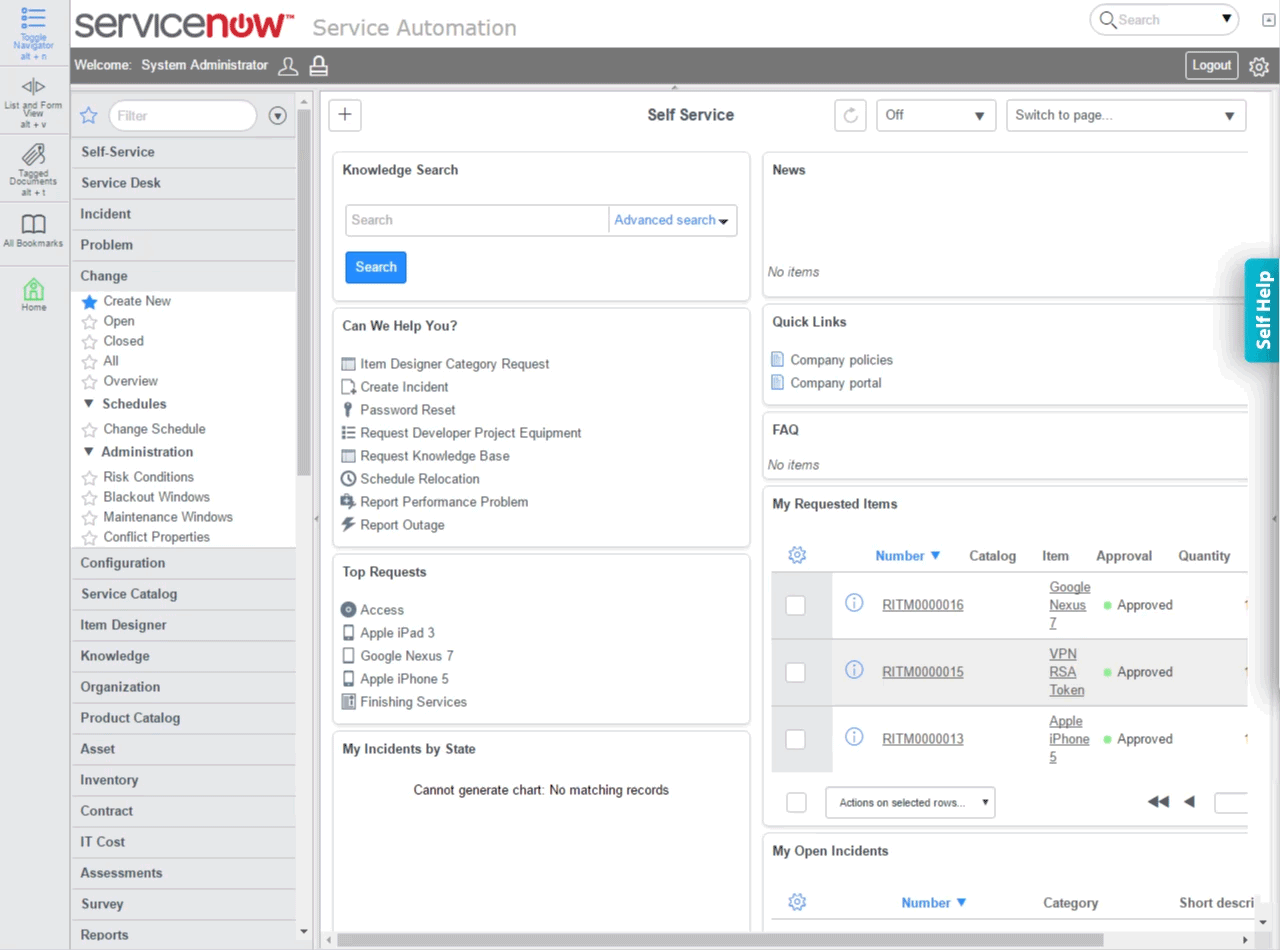Collapse the Schedules section
Viewport: 1280px width, 950px height.
pos(89,404)
